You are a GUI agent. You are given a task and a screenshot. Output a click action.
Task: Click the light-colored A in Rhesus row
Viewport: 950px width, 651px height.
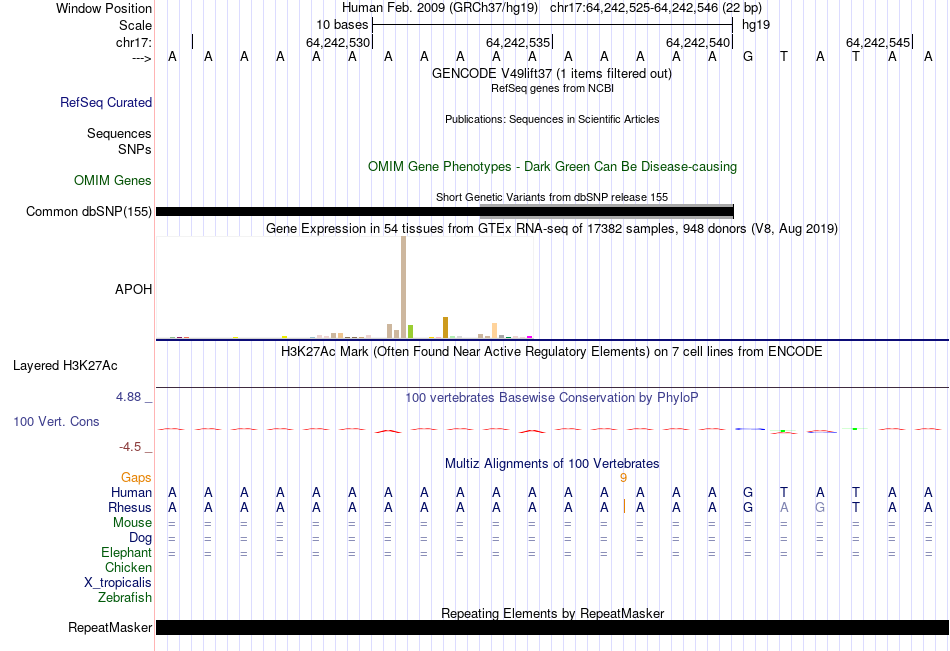pyautogui.click(x=784, y=507)
